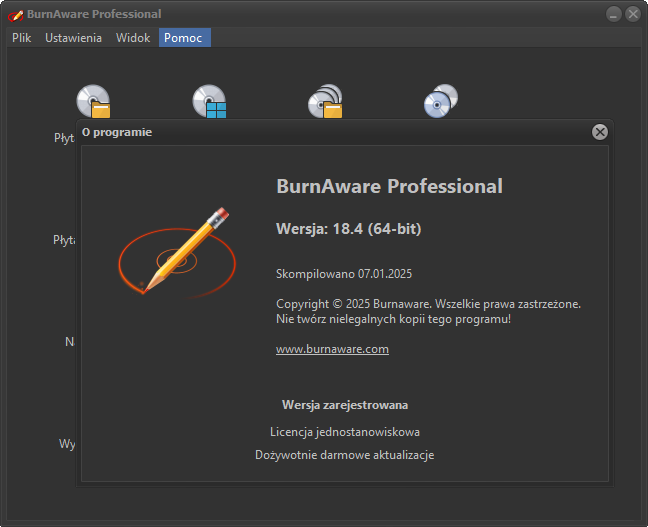Click the Wersja zarejestrowana text
The width and height of the screenshot is (648, 527).
345,405
